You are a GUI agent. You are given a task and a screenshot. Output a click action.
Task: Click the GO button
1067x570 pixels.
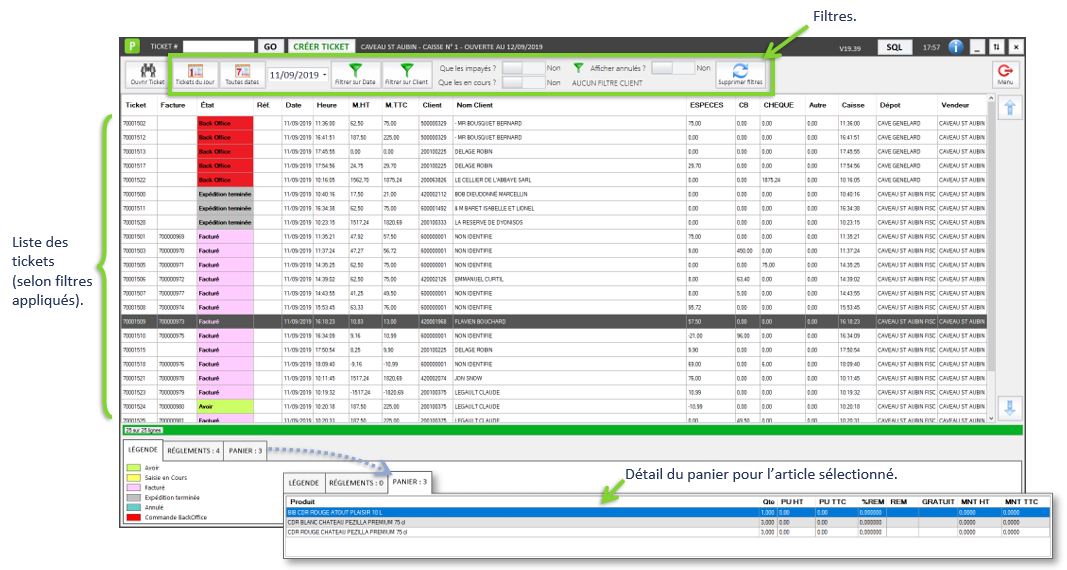click(270, 46)
